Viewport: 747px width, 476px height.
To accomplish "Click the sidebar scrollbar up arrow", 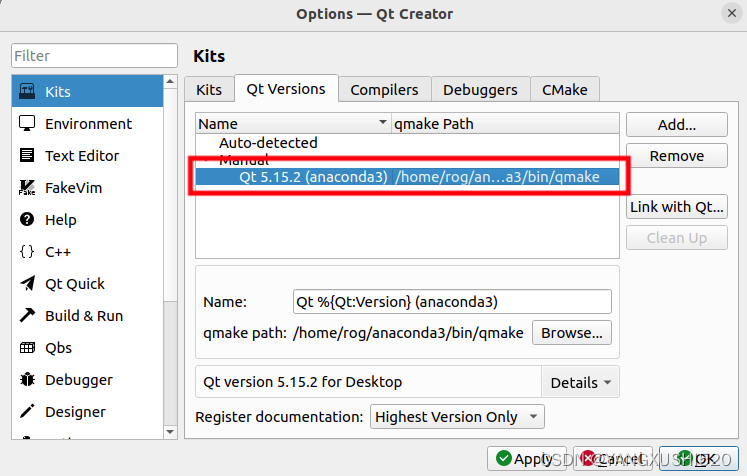I will [170, 81].
